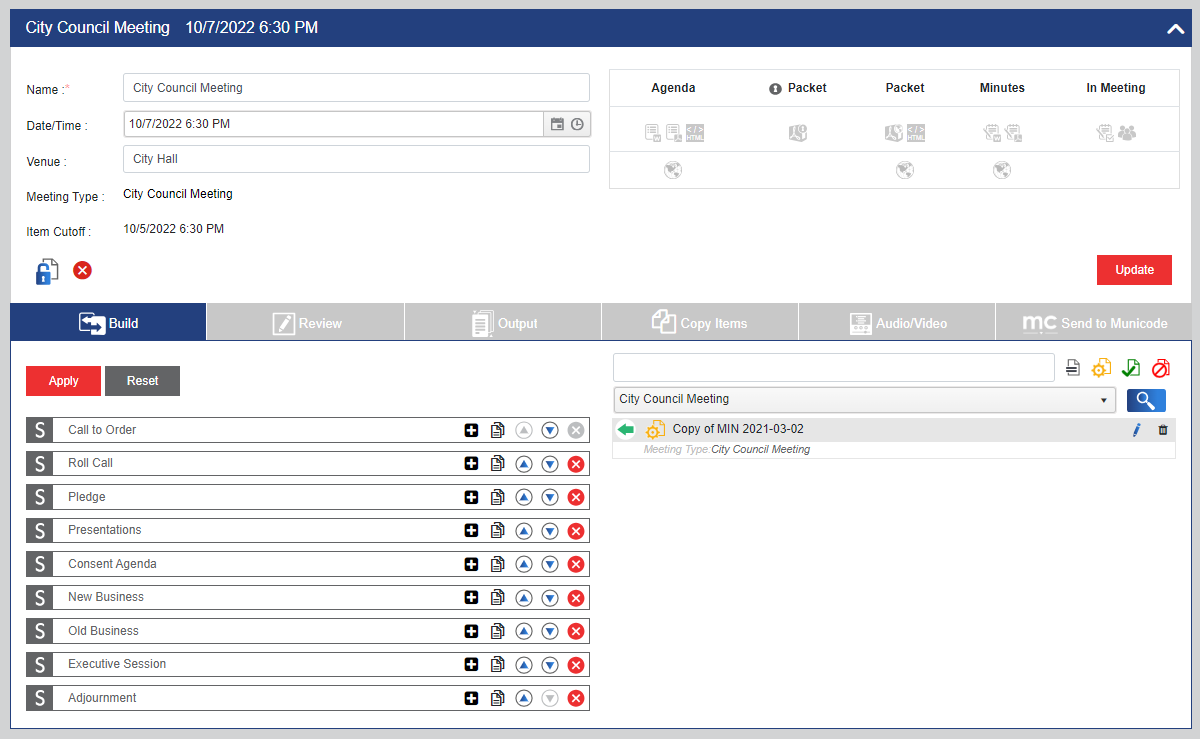Image resolution: width=1200 pixels, height=739 pixels.
Task: Select the Executive Session section row
Action: pos(308,665)
